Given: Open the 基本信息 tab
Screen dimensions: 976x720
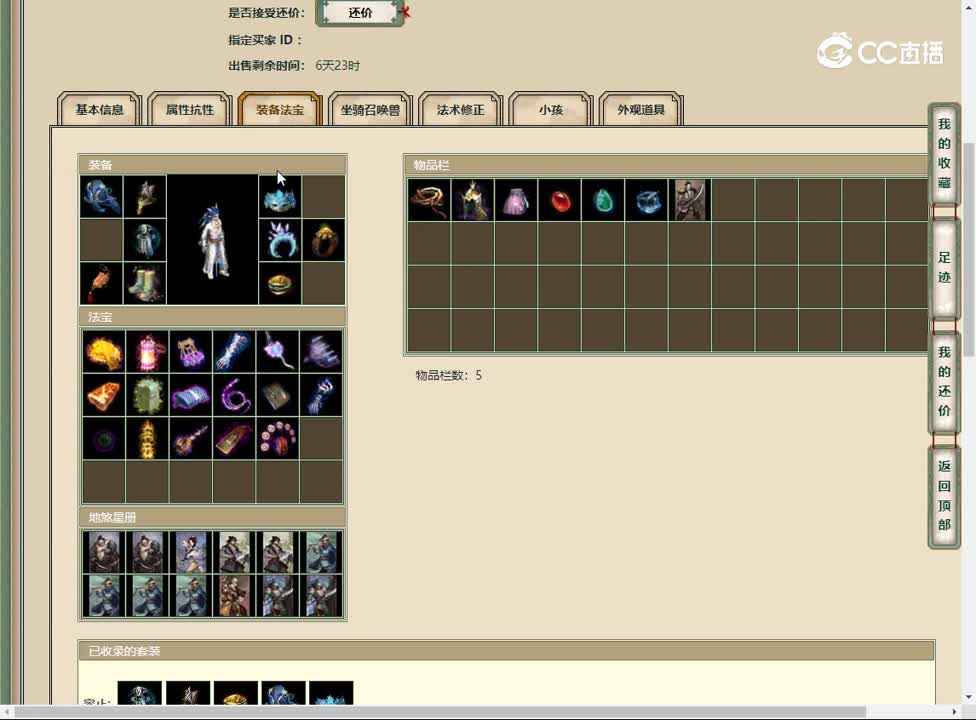Looking at the screenshot, I should click(99, 110).
